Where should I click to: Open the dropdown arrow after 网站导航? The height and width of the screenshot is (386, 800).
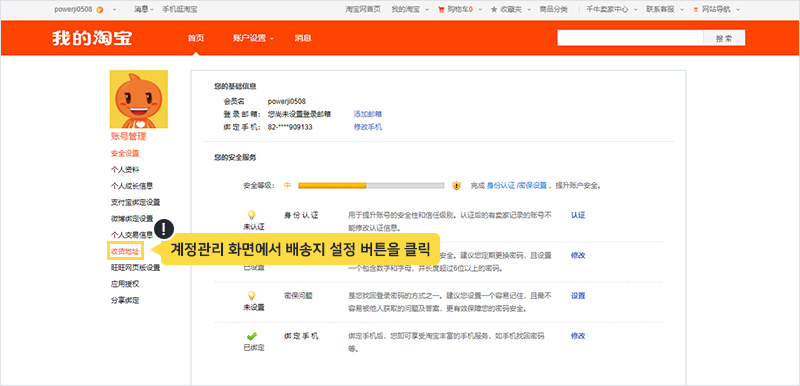737,10
